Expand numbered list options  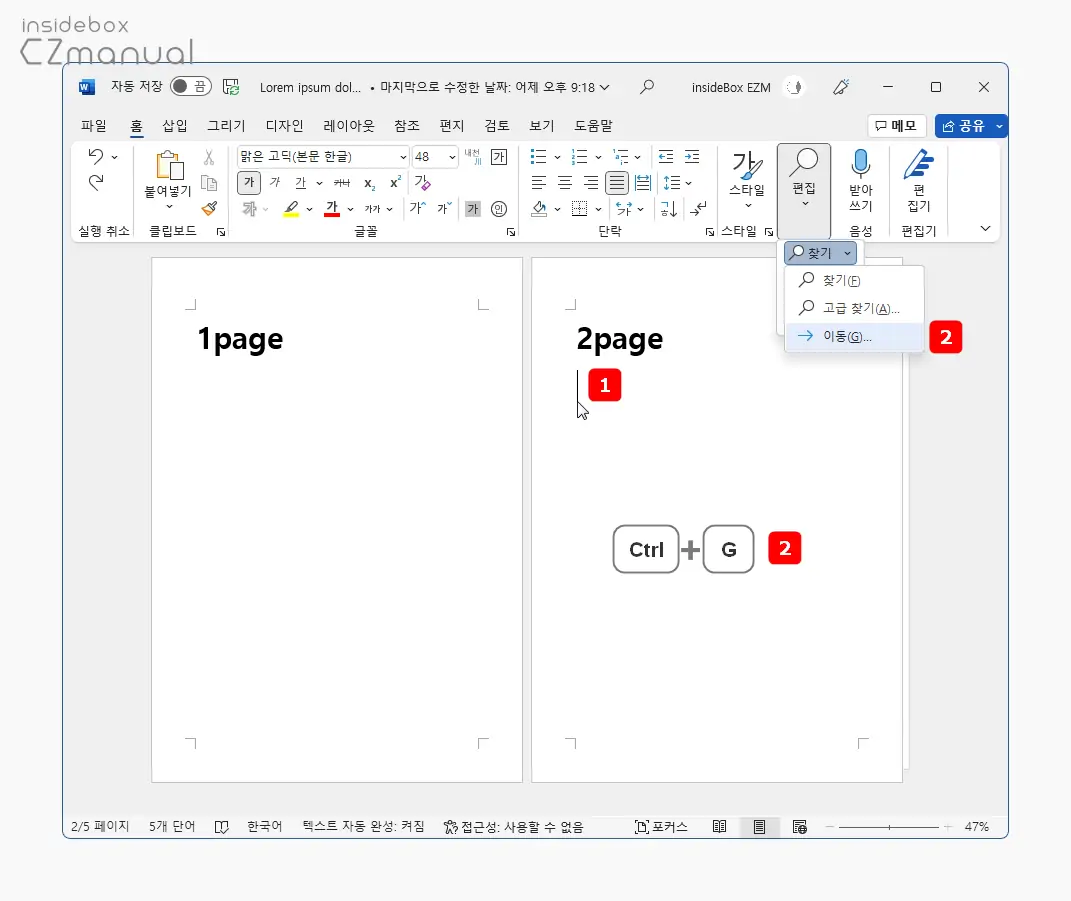(598, 157)
